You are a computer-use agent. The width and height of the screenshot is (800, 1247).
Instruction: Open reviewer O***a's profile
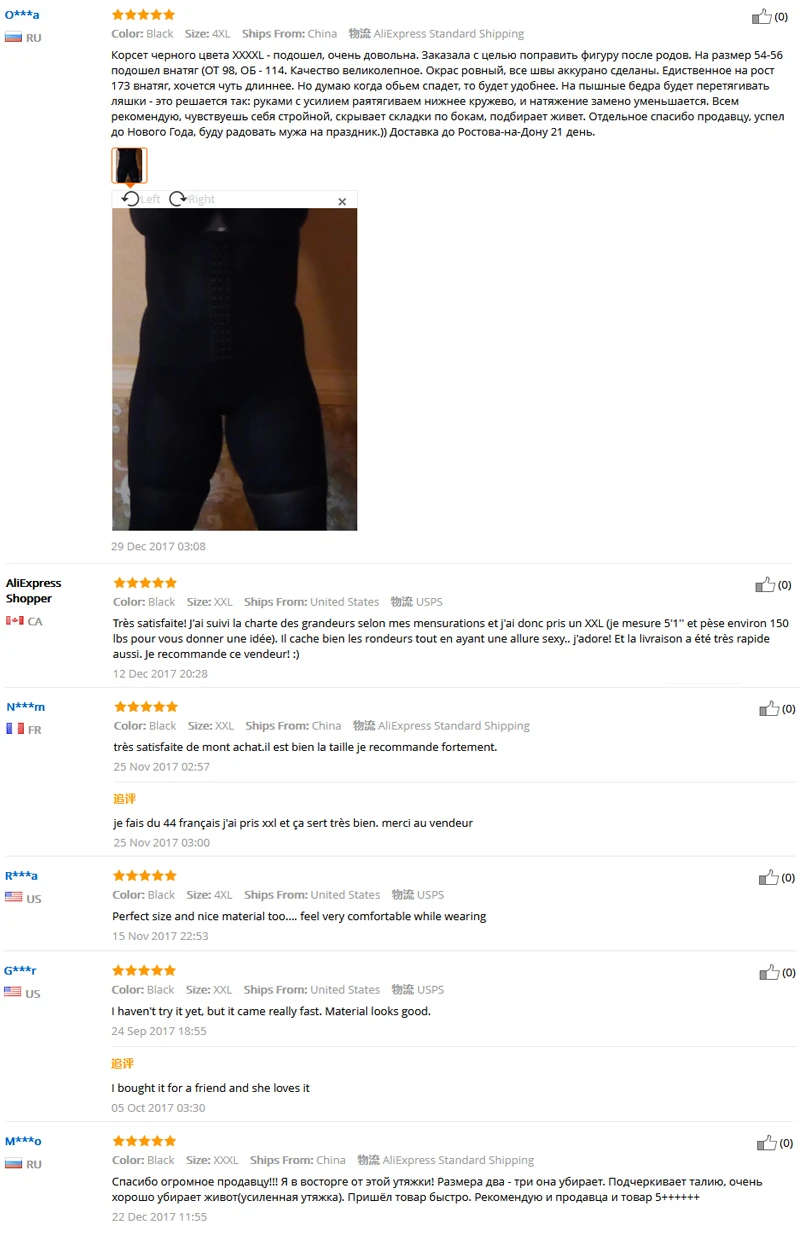click(x=22, y=15)
